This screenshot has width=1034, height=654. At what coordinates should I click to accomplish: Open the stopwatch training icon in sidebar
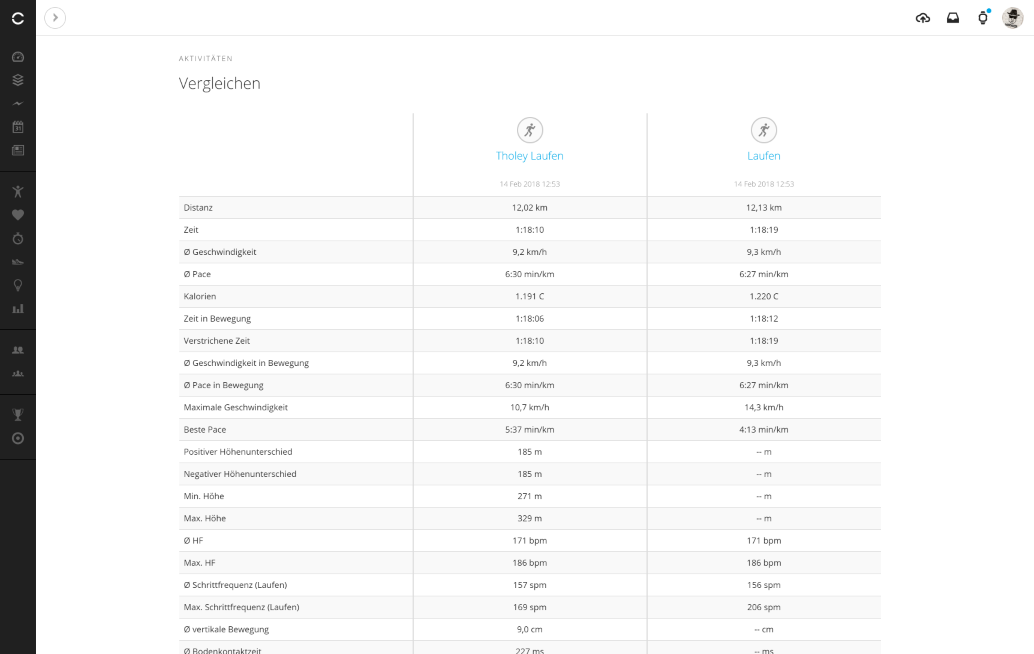[x=18, y=239]
